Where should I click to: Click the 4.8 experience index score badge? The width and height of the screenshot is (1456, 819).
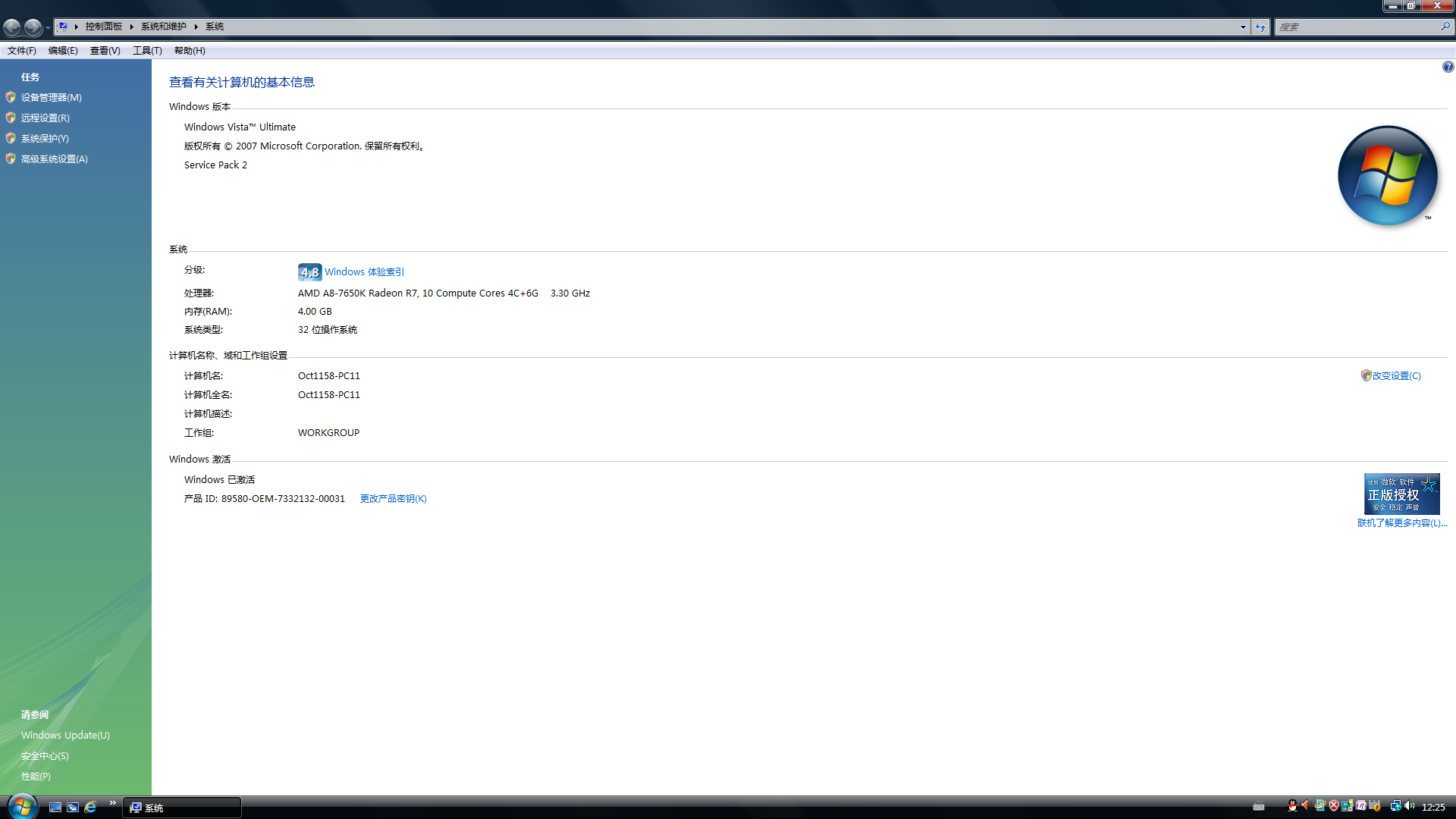pos(309,272)
